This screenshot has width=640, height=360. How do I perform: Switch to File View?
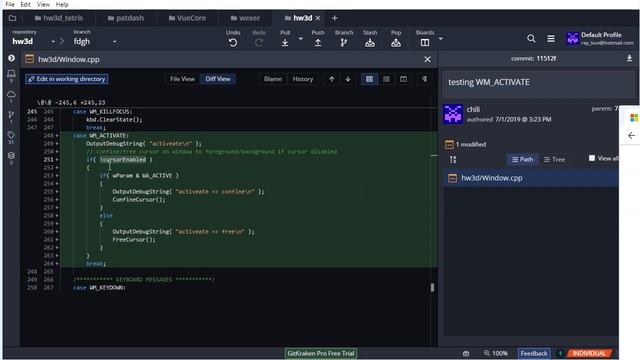[182, 79]
